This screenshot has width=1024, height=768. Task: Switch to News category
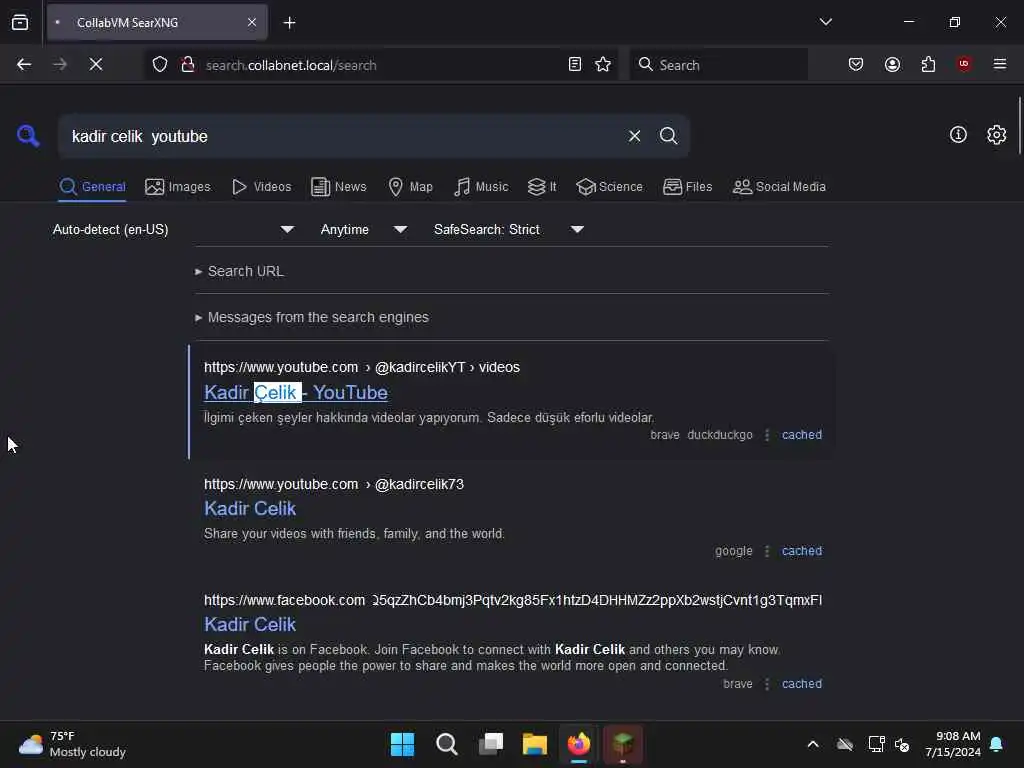point(339,187)
